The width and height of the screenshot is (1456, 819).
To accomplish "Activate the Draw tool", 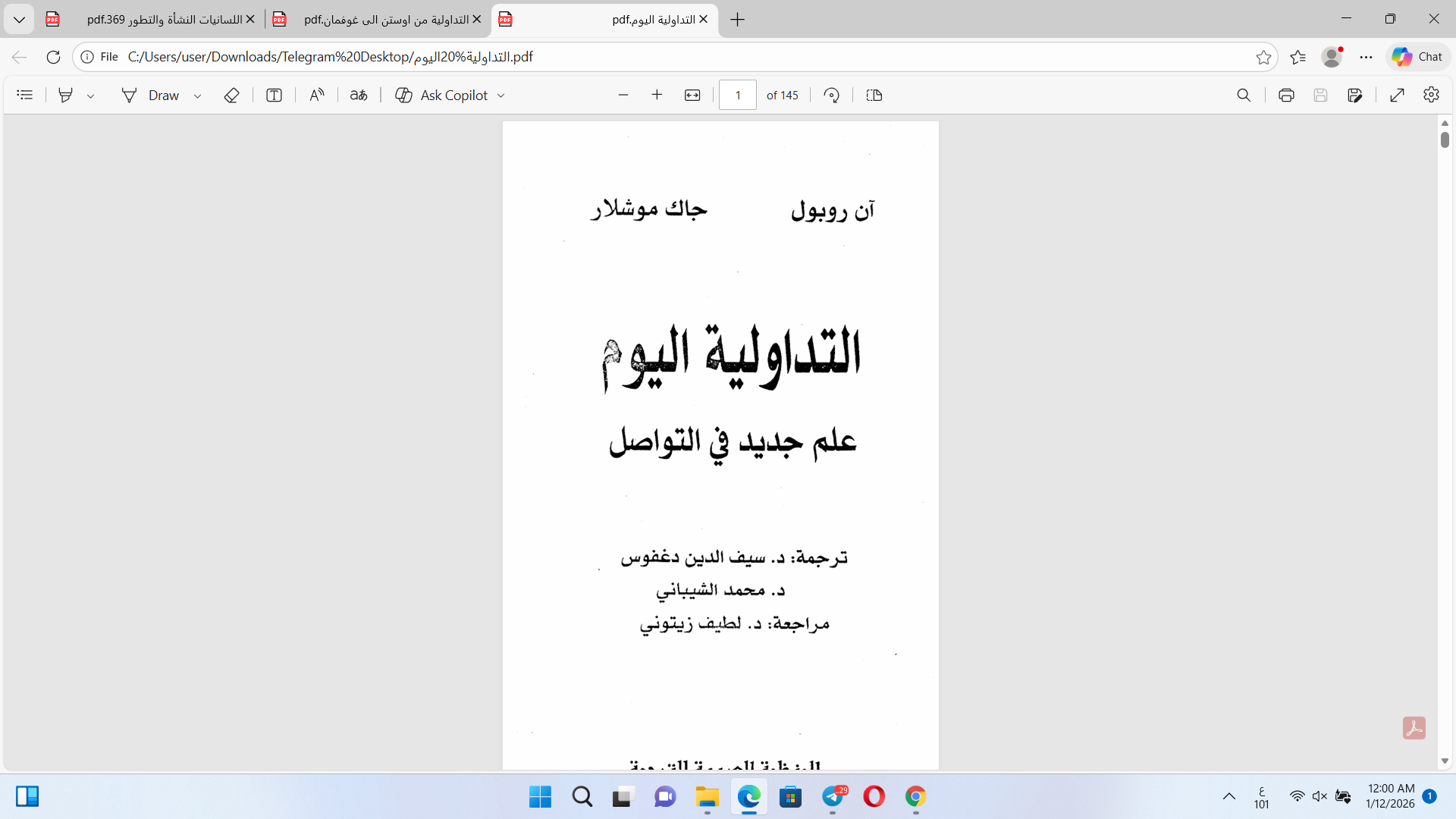I will (150, 95).
